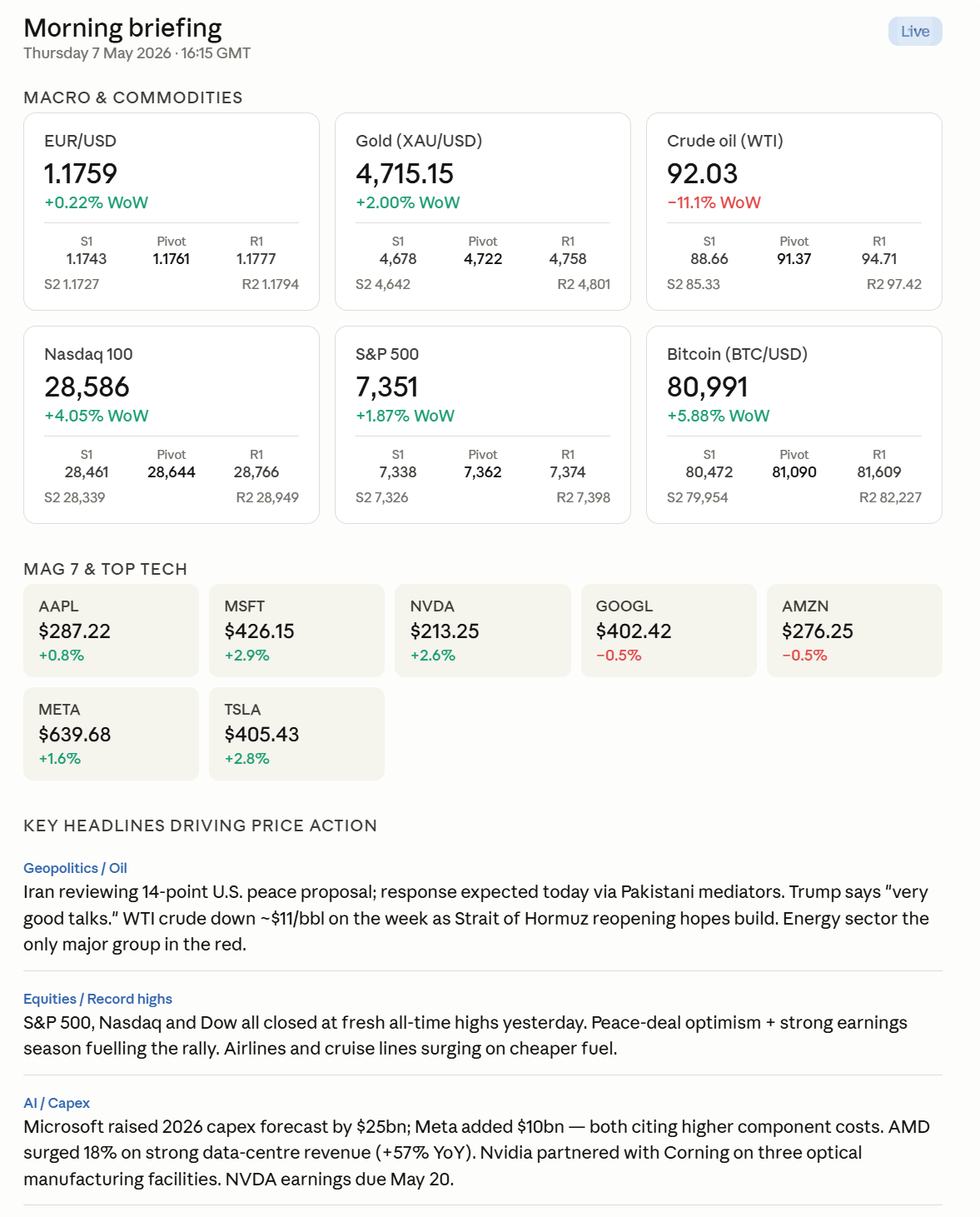
Task: Click S&P 500 pivot value 7,362
Action: pos(483,472)
